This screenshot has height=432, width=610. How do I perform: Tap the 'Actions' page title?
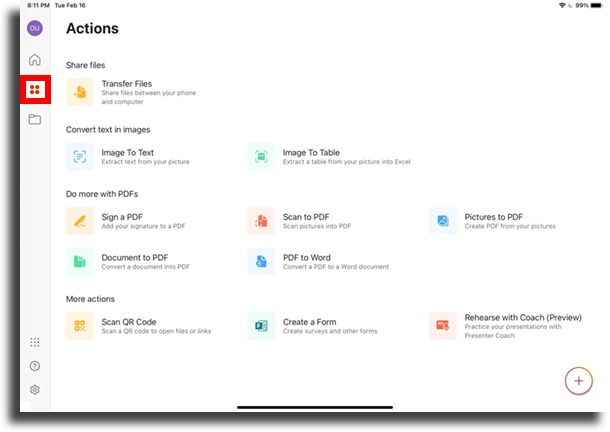(92, 28)
